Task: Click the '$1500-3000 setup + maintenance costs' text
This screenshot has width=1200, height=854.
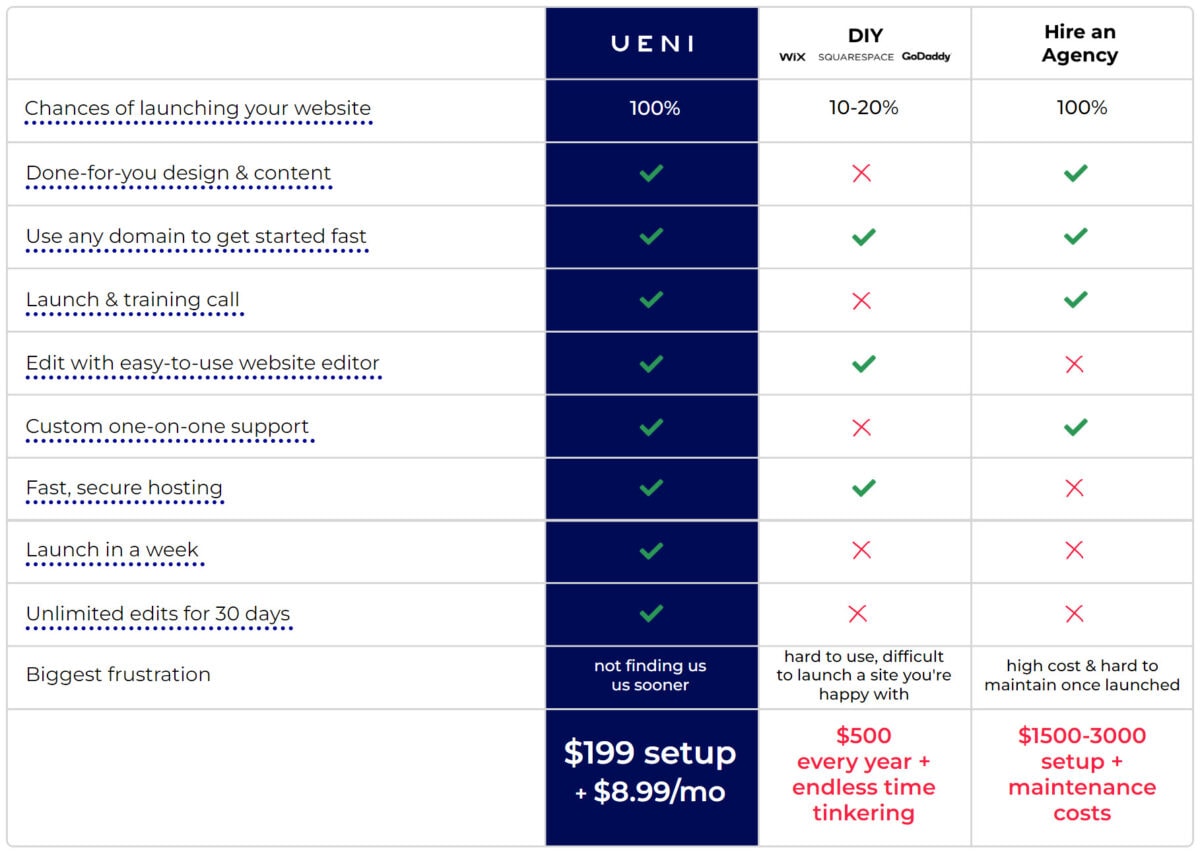Action: [1082, 774]
